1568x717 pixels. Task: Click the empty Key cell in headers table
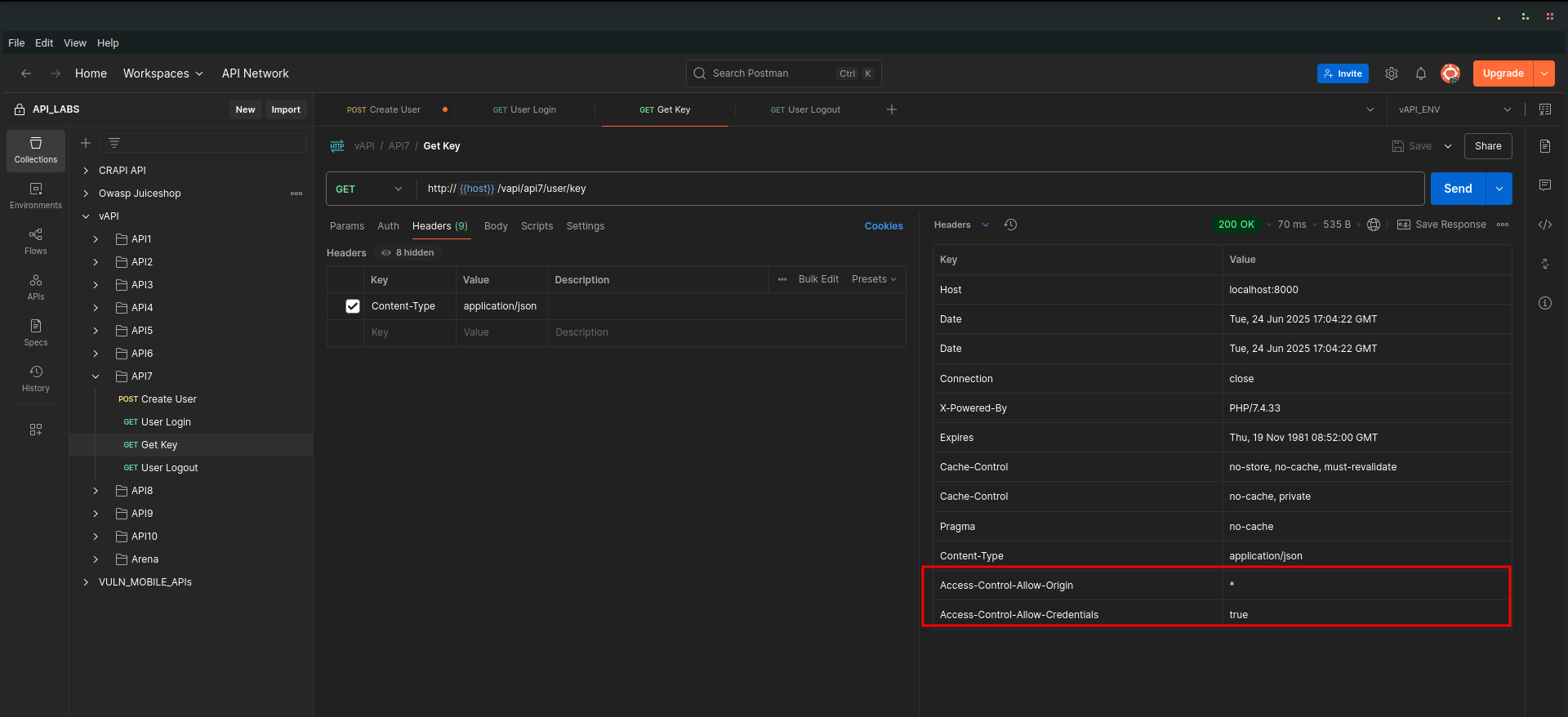click(409, 332)
